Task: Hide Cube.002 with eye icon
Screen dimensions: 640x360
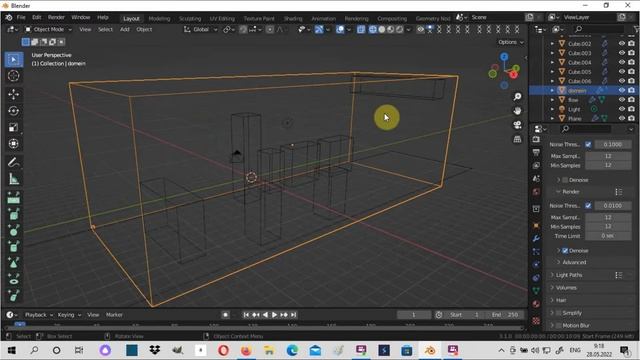Action: click(x=622, y=44)
